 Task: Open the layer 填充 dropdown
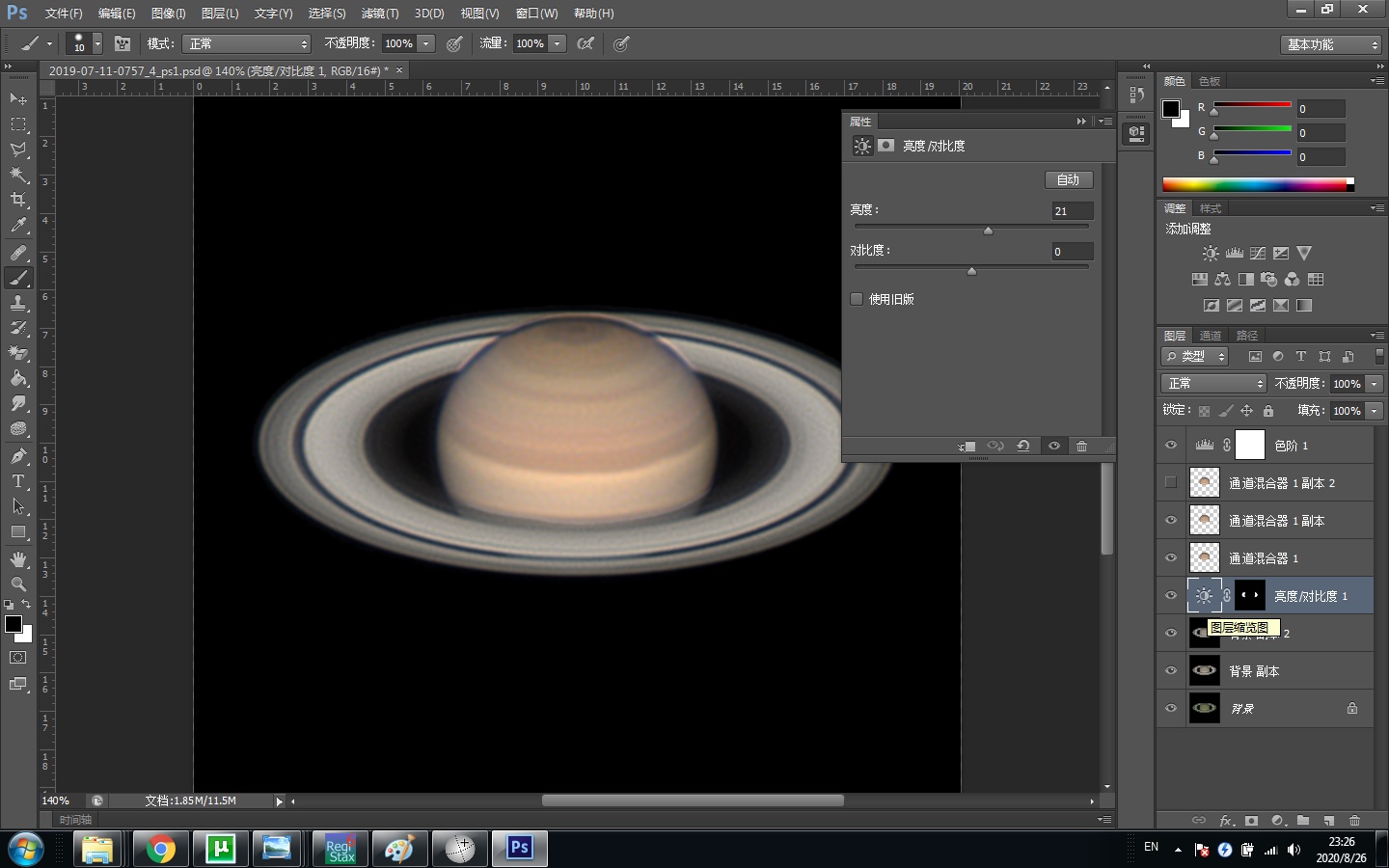tap(1375, 410)
